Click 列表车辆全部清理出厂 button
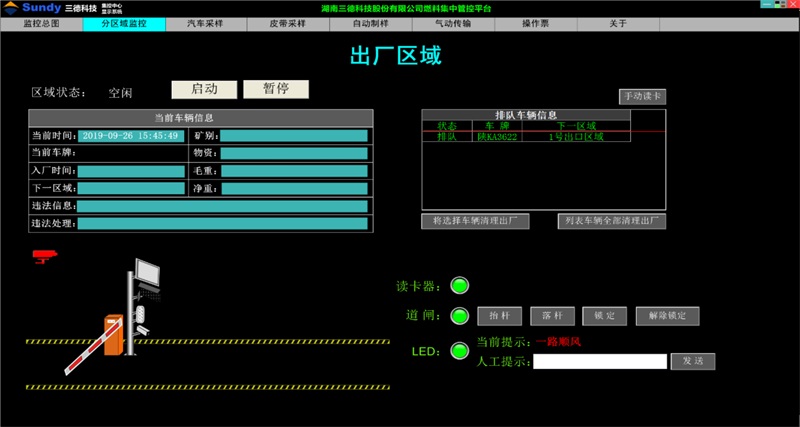The image size is (800, 427). point(611,221)
